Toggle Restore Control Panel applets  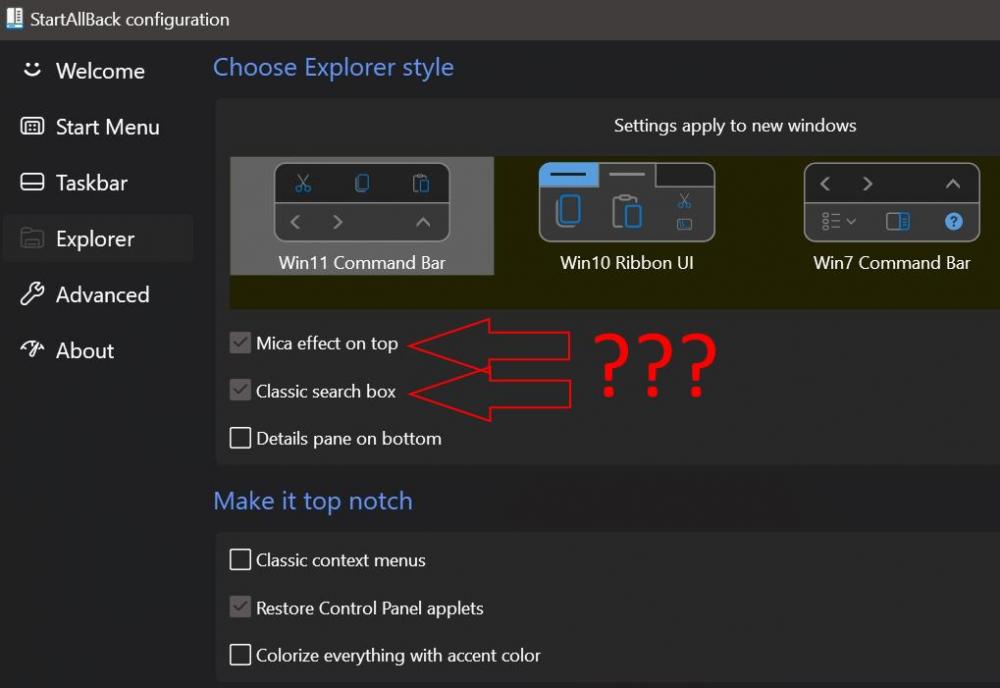240,607
